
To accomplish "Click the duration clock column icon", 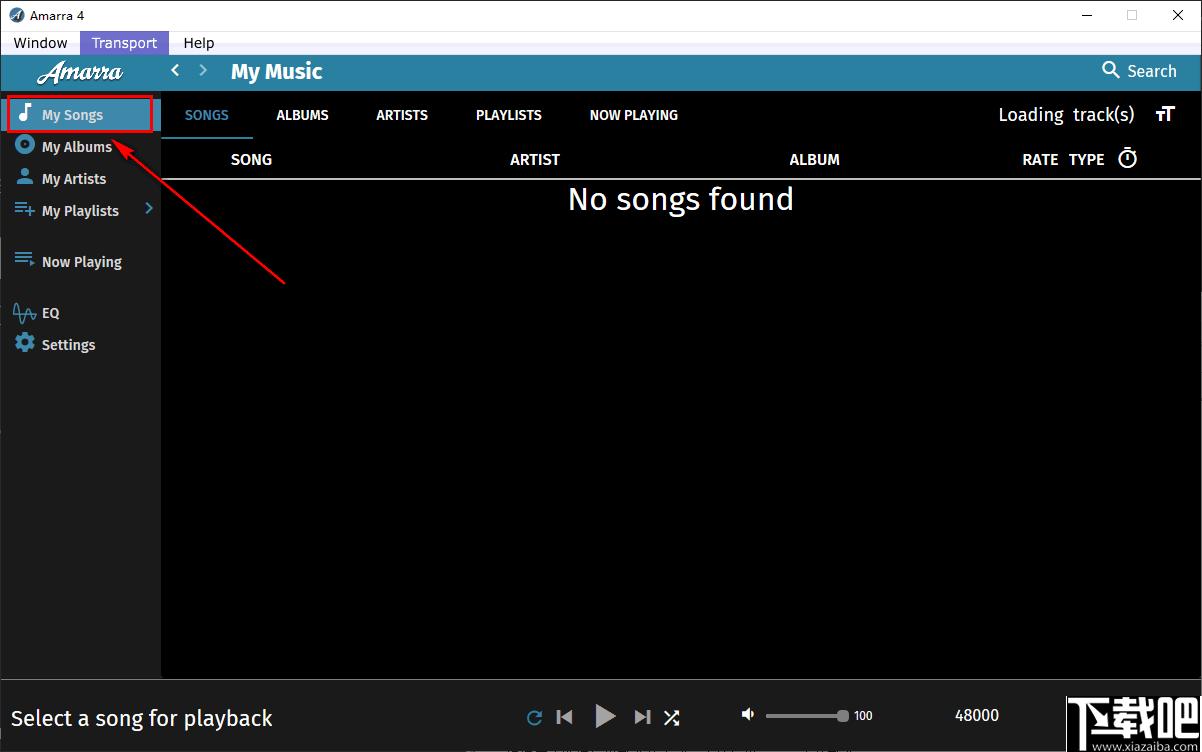I will pyautogui.click(x=1127, y=158).
